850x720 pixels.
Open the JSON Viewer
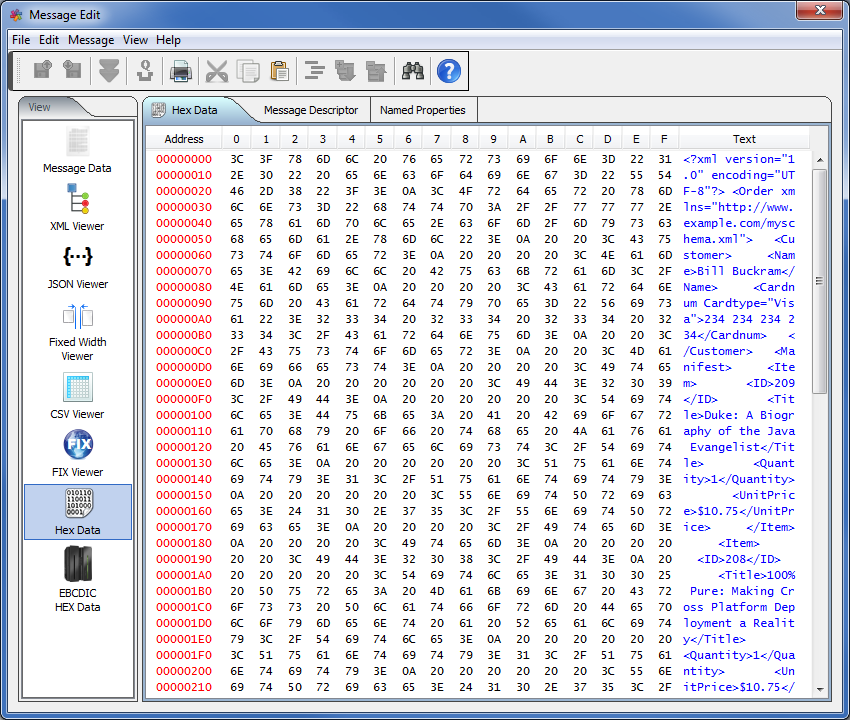pos(78,267)
